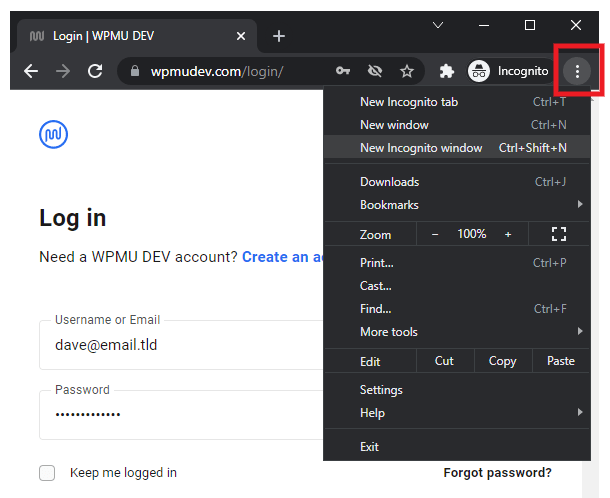This screenshot has width=610, height=498.
Task: Click Paste in the Edit row
Action: [x=561, y=361]
